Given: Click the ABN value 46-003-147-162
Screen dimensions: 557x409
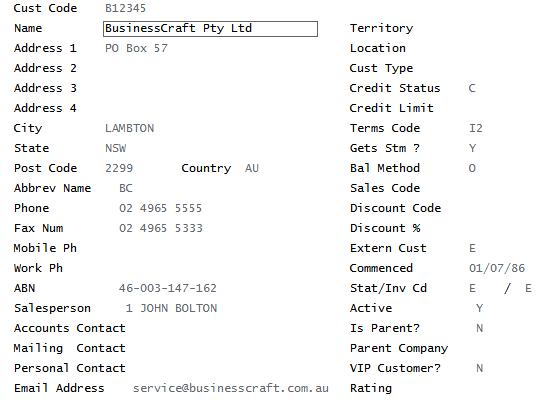Looking at the screenshot, I should 168,288.
